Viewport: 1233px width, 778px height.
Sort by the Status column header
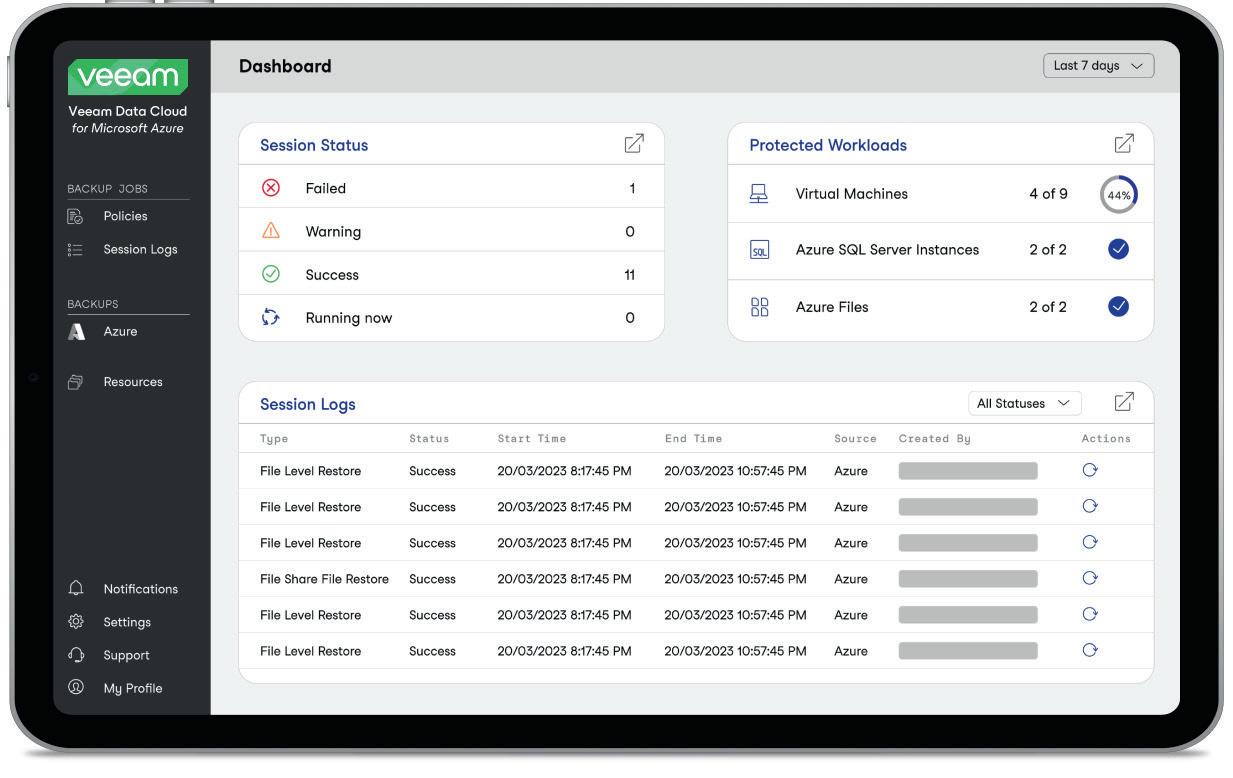point(429,438)
